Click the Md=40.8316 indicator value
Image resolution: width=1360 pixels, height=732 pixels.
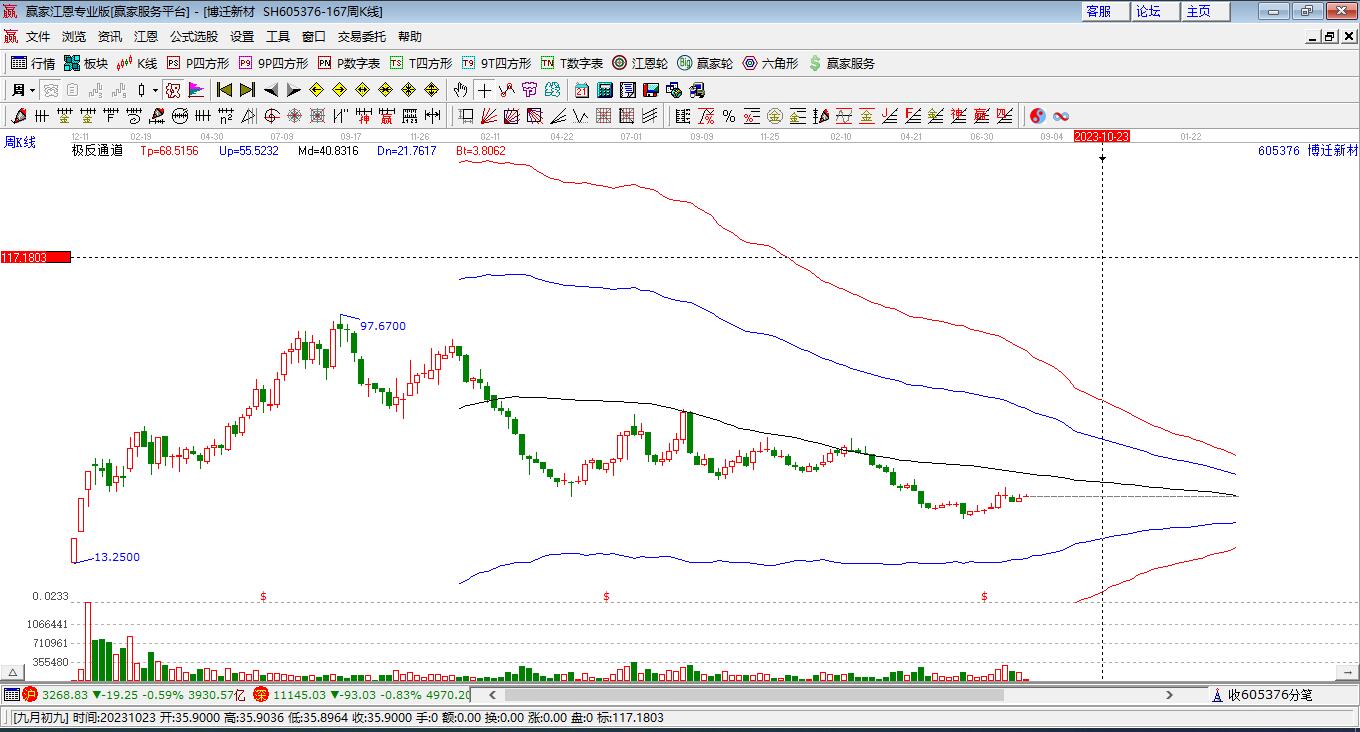[329, 151]
